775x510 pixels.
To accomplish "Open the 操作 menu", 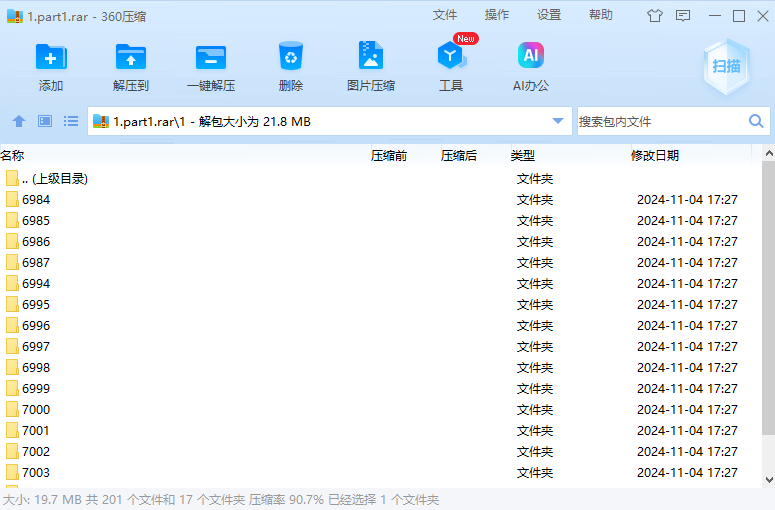I will point(497,15).
